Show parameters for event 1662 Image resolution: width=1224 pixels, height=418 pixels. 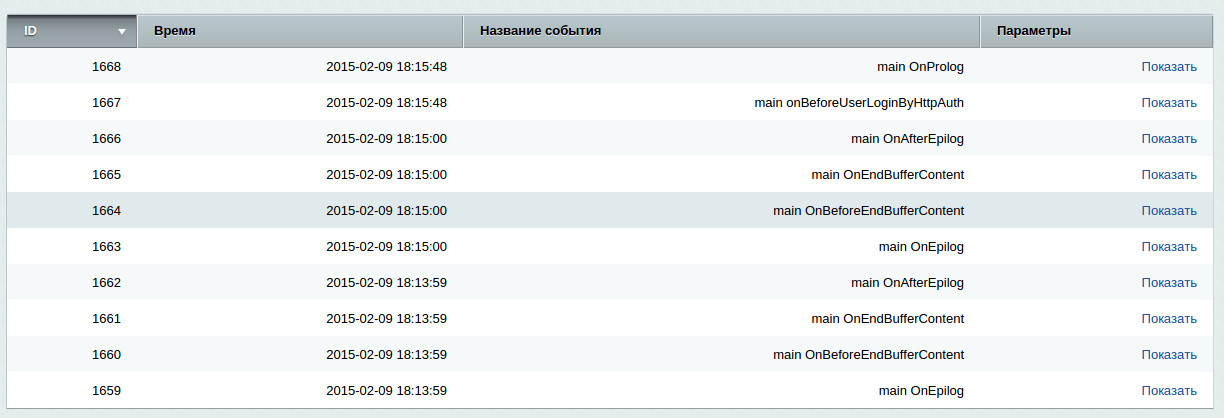point(1168,283)
